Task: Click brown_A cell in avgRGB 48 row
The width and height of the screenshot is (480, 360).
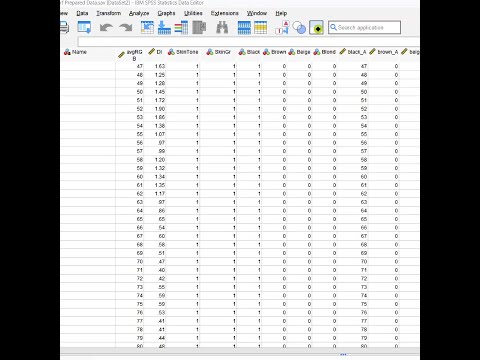Action: click(x=384, y=75)
